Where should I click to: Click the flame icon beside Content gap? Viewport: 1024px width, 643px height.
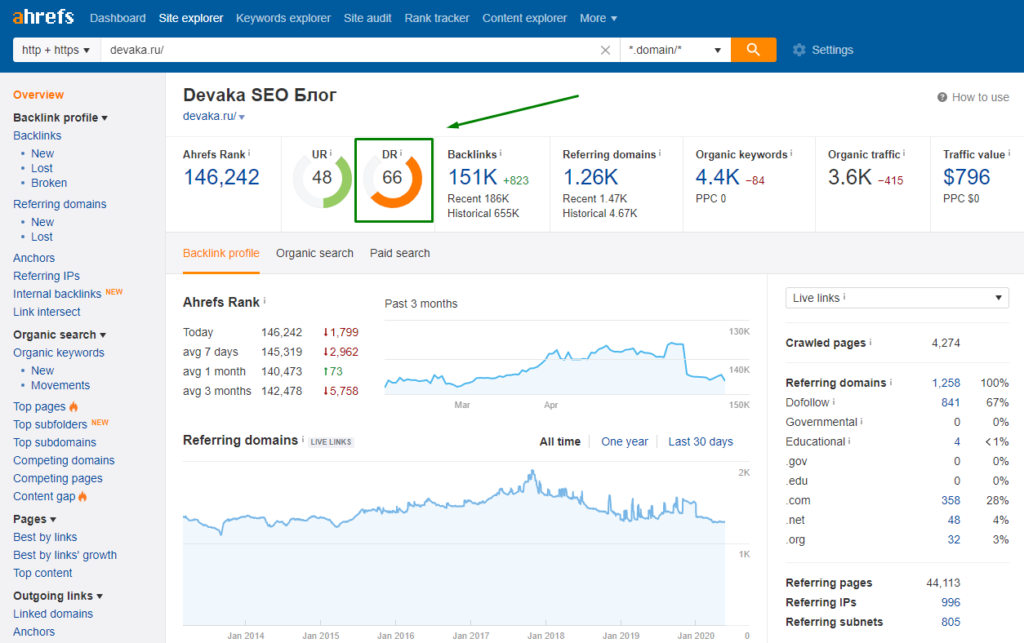click(82, 496)
